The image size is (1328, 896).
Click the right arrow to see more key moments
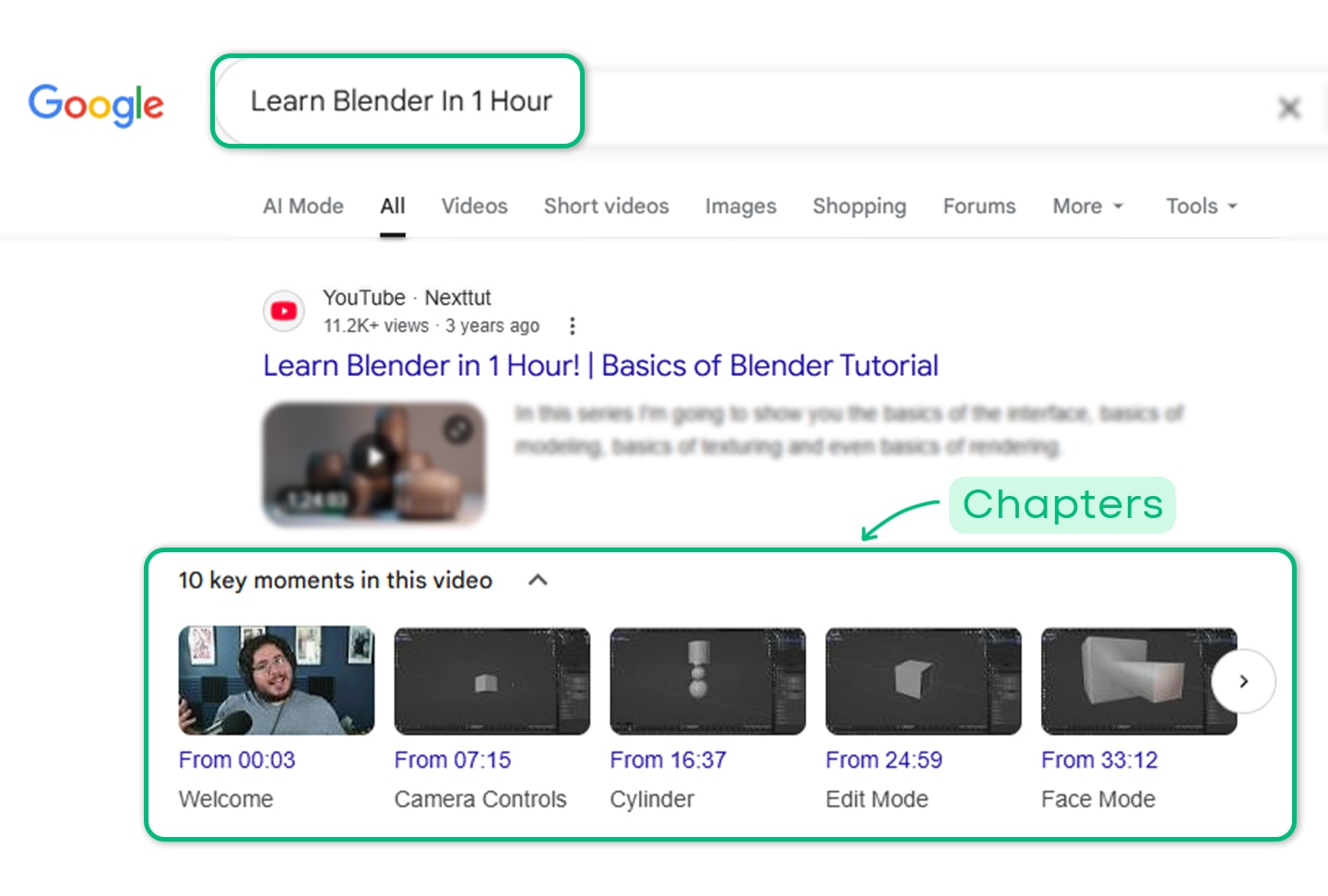coord(1244,681)
